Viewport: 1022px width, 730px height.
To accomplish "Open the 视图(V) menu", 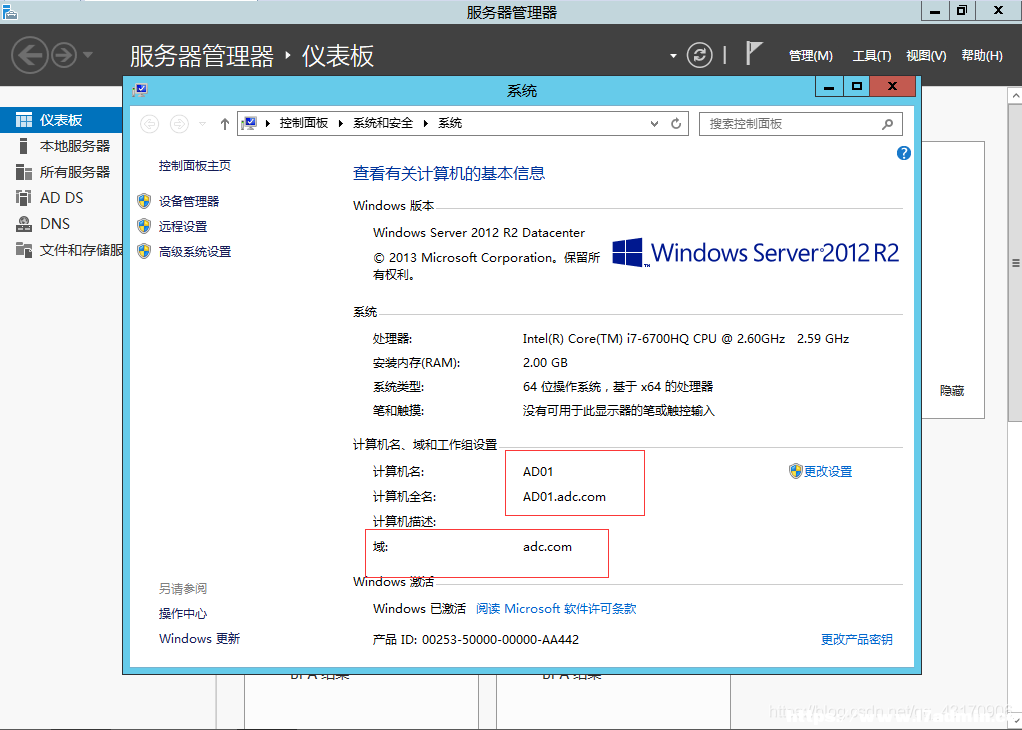I will tap(926, 56).
